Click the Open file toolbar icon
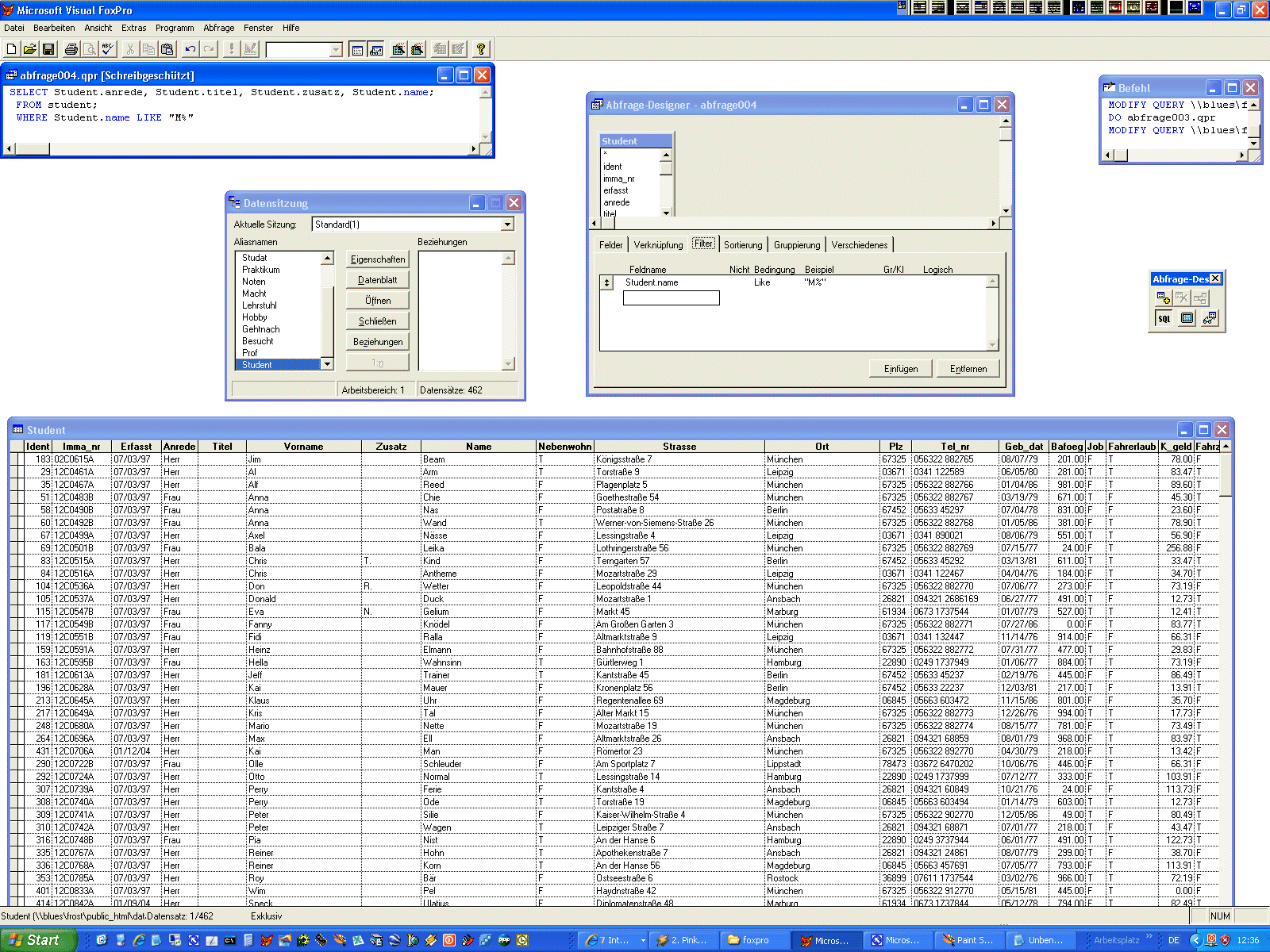 coord(29,49)
